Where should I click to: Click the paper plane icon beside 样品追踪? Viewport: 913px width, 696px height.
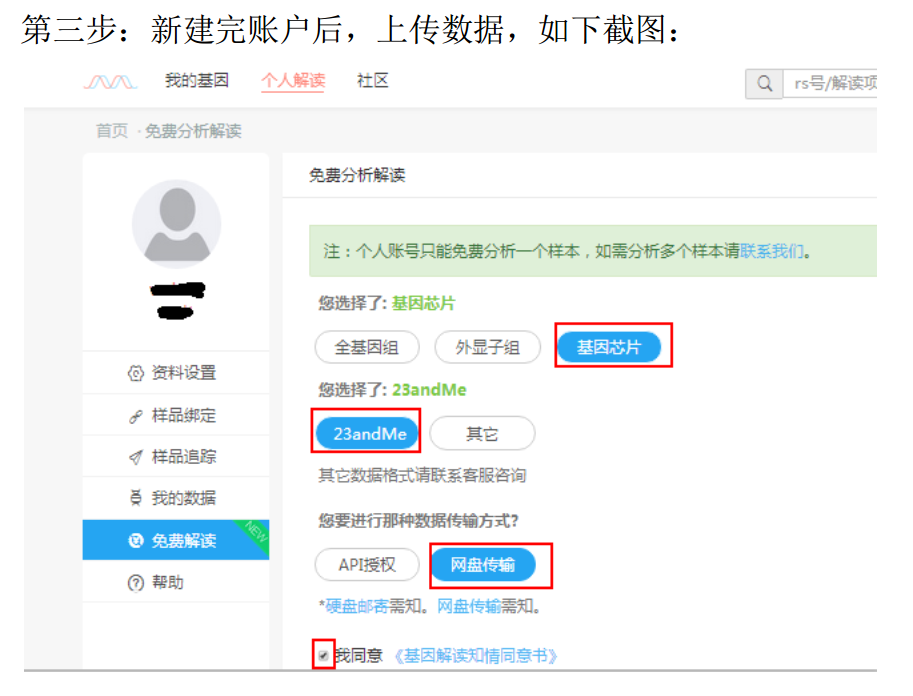click(136, 457)
